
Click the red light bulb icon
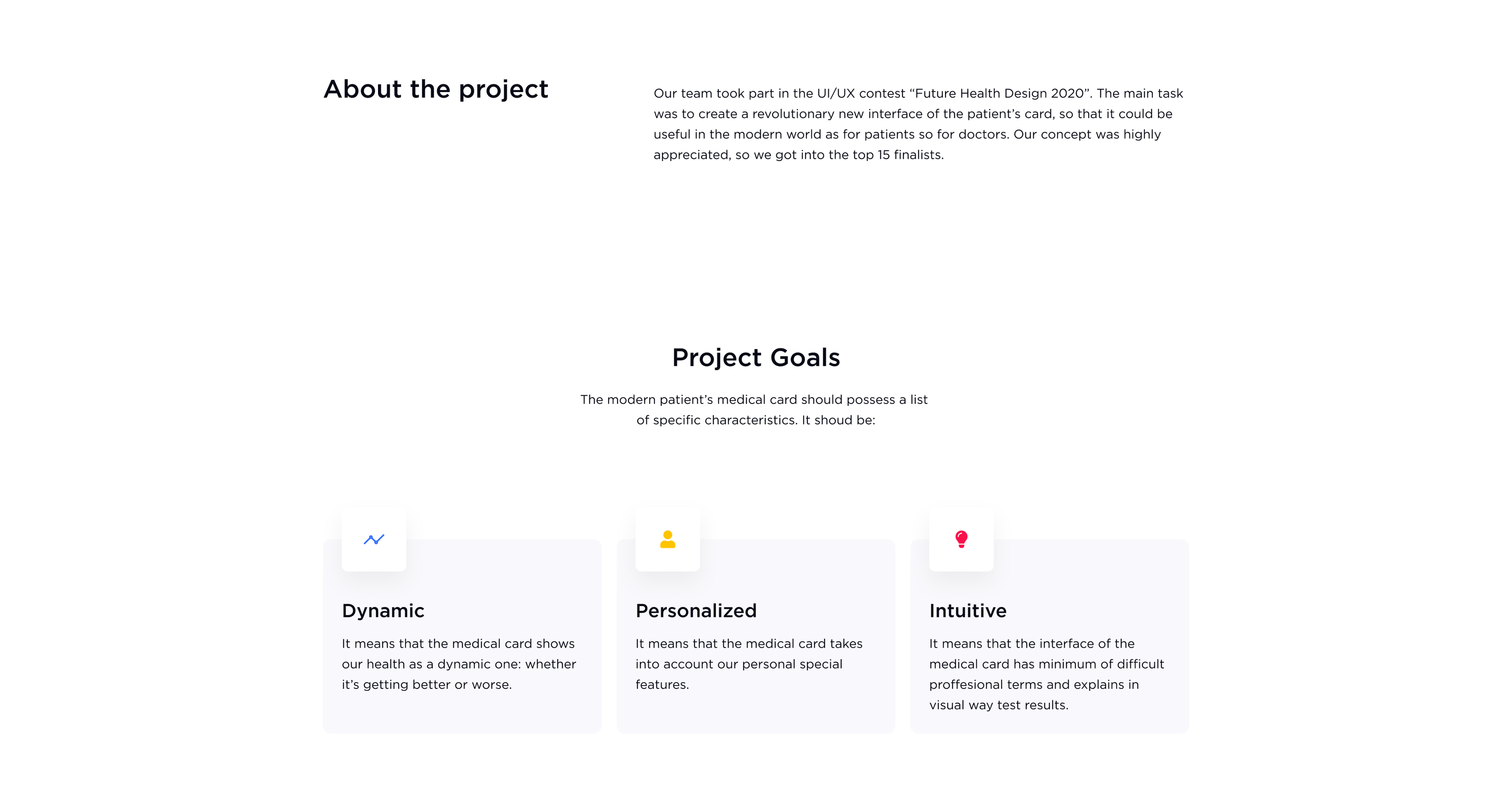[x=961, y=539]
